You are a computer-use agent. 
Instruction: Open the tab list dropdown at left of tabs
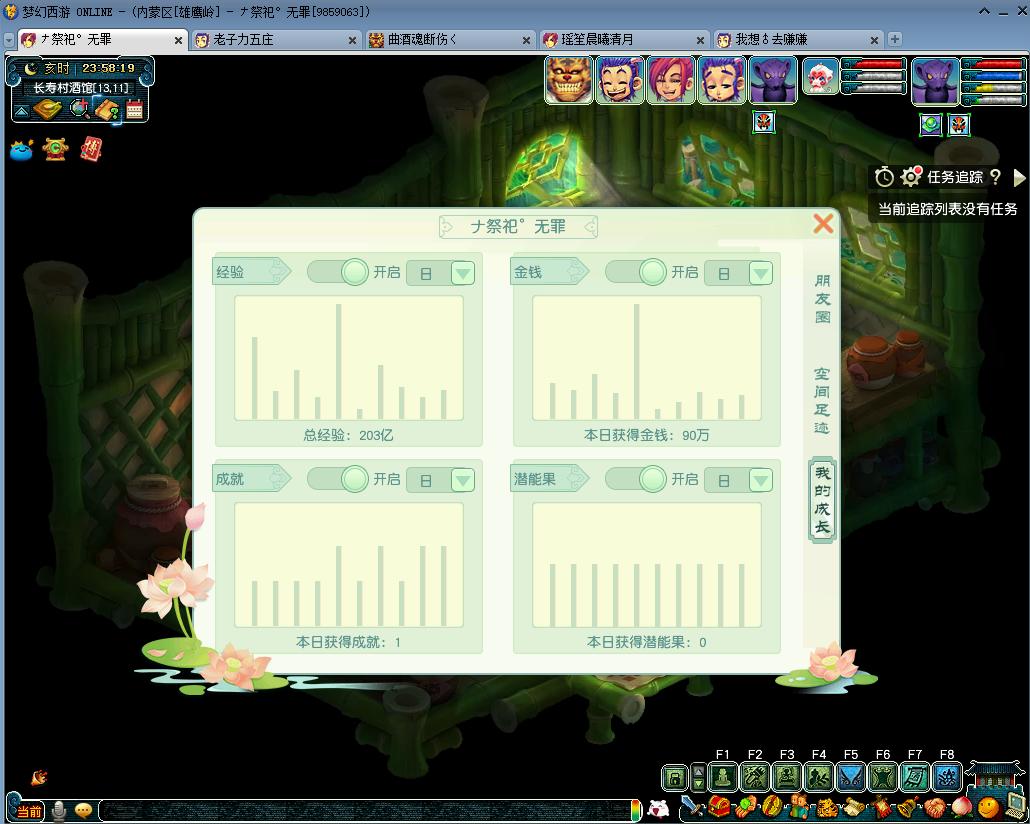[9, 40]
